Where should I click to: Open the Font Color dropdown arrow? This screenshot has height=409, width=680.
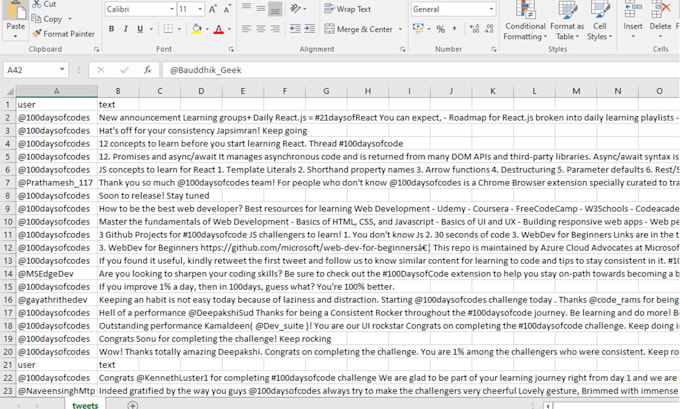coord(229,29)
